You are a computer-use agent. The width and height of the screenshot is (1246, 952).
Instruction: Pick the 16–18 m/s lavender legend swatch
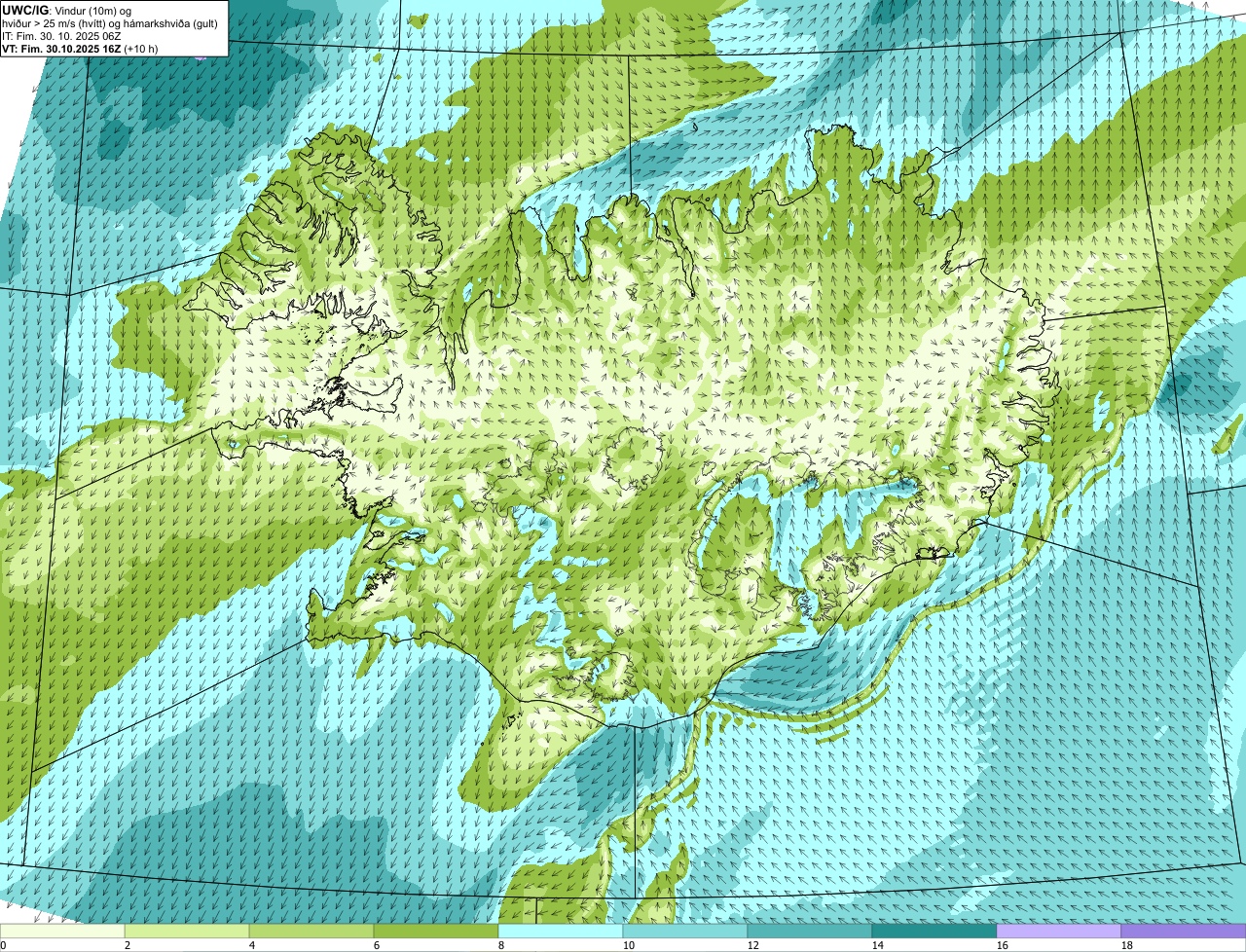tap(1059, 932)
